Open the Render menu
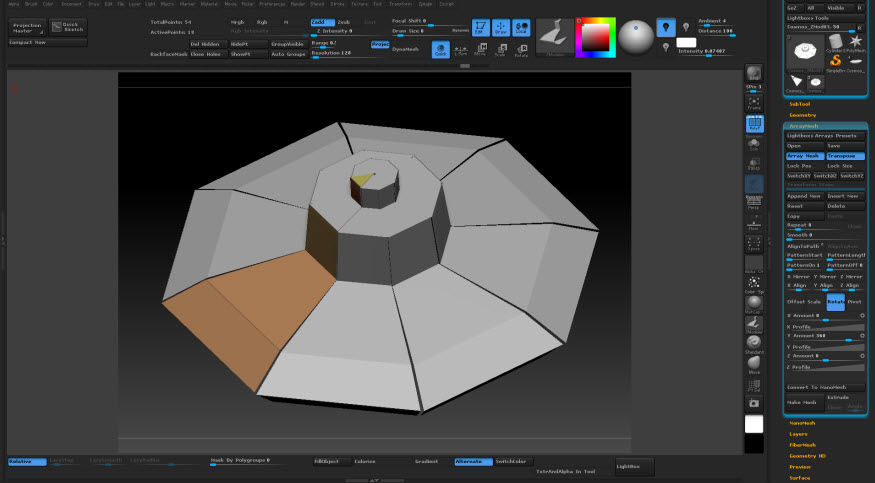875x483 pixels. point(298,4)
